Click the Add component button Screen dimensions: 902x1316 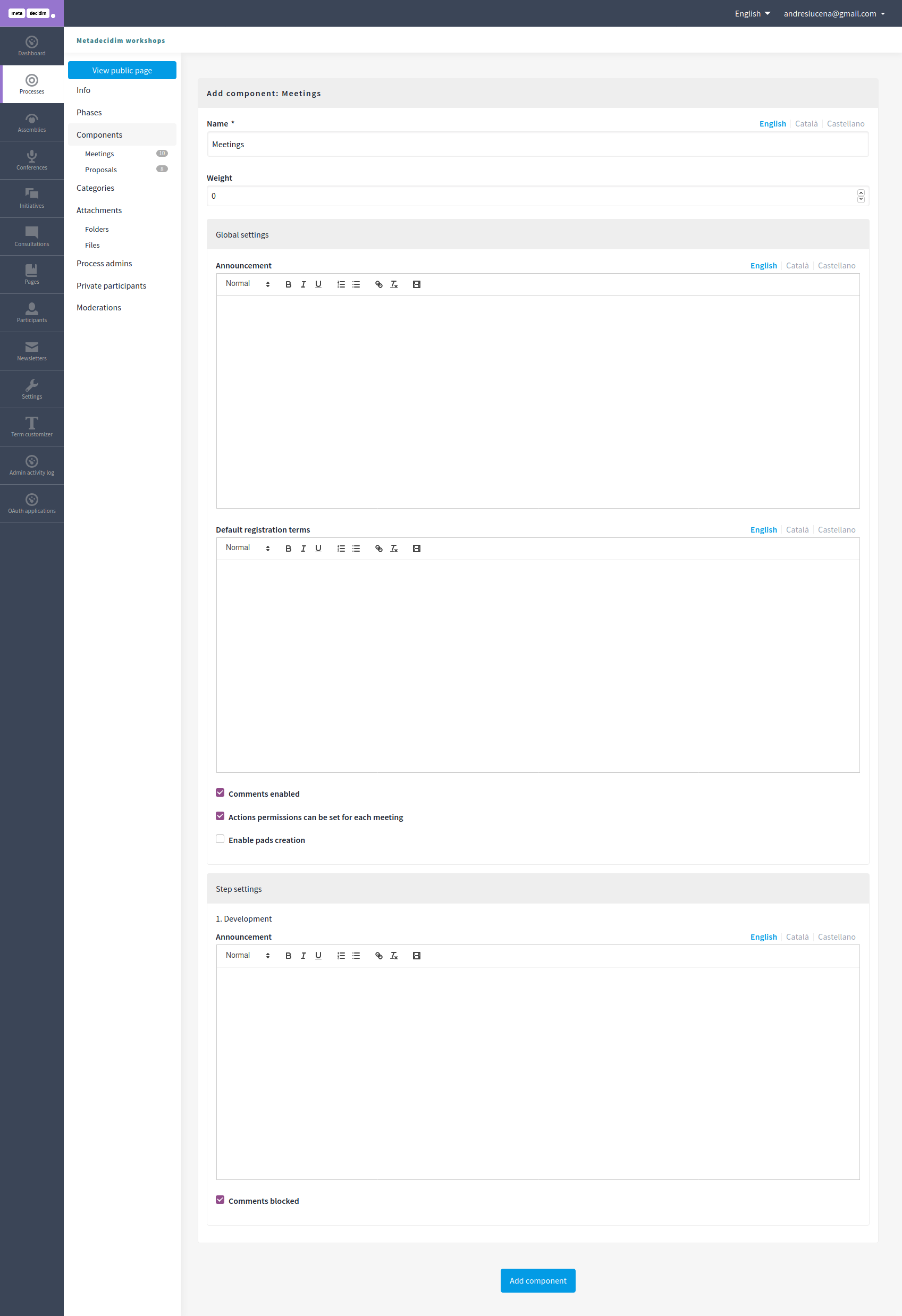[538, 1280]
